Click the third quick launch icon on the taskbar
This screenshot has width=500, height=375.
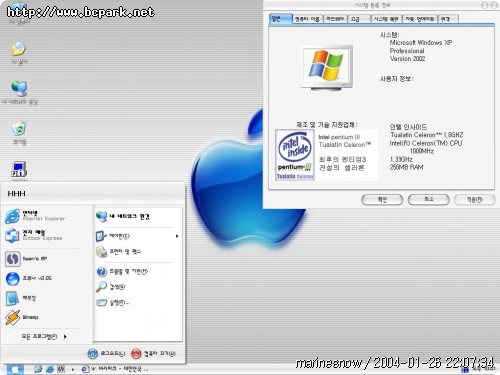[x=61, y=369]
